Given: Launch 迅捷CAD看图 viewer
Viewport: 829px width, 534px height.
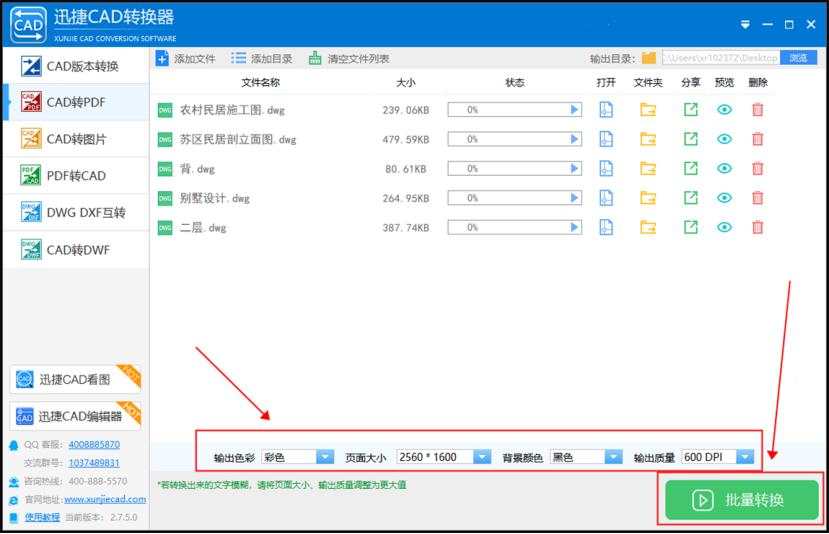Looking at the screenshot, I should tap(75, 379).
